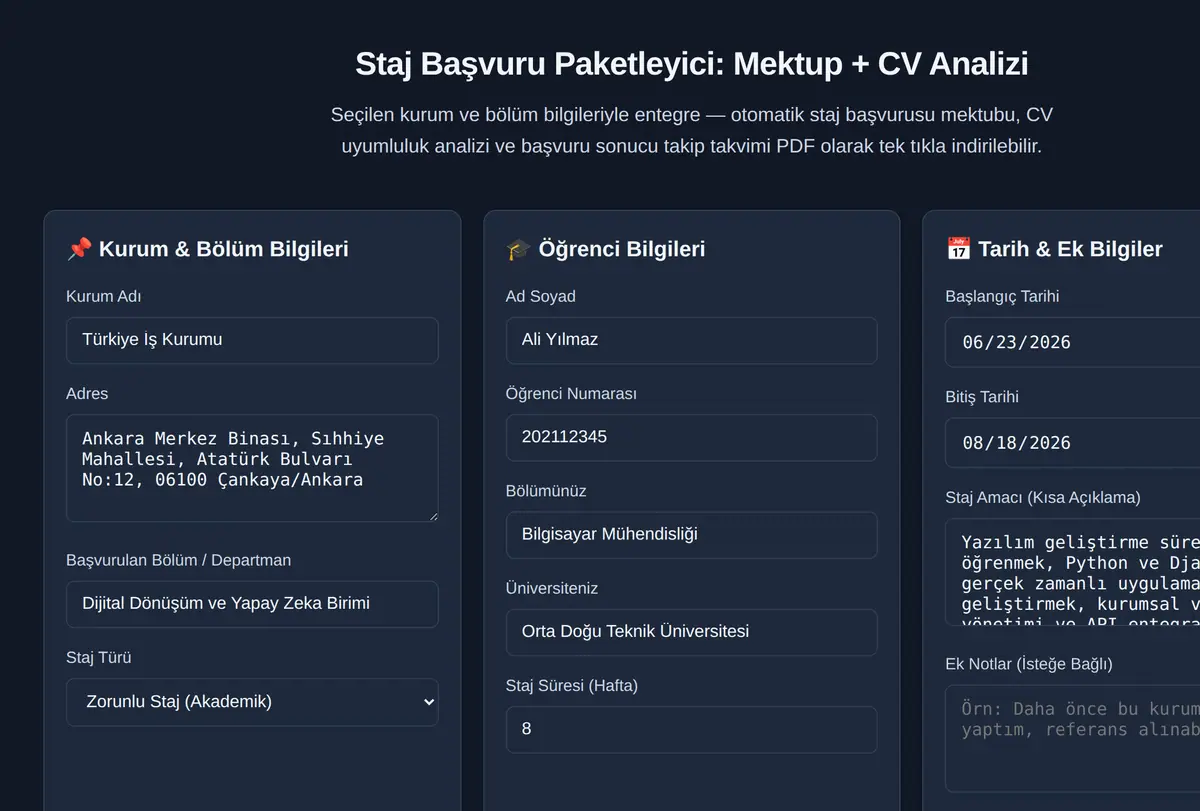Click the page title Staj Başvuru Paketleyici
Image resolution: width=1200 pixels, height=811 pixels.
point(691,64)
